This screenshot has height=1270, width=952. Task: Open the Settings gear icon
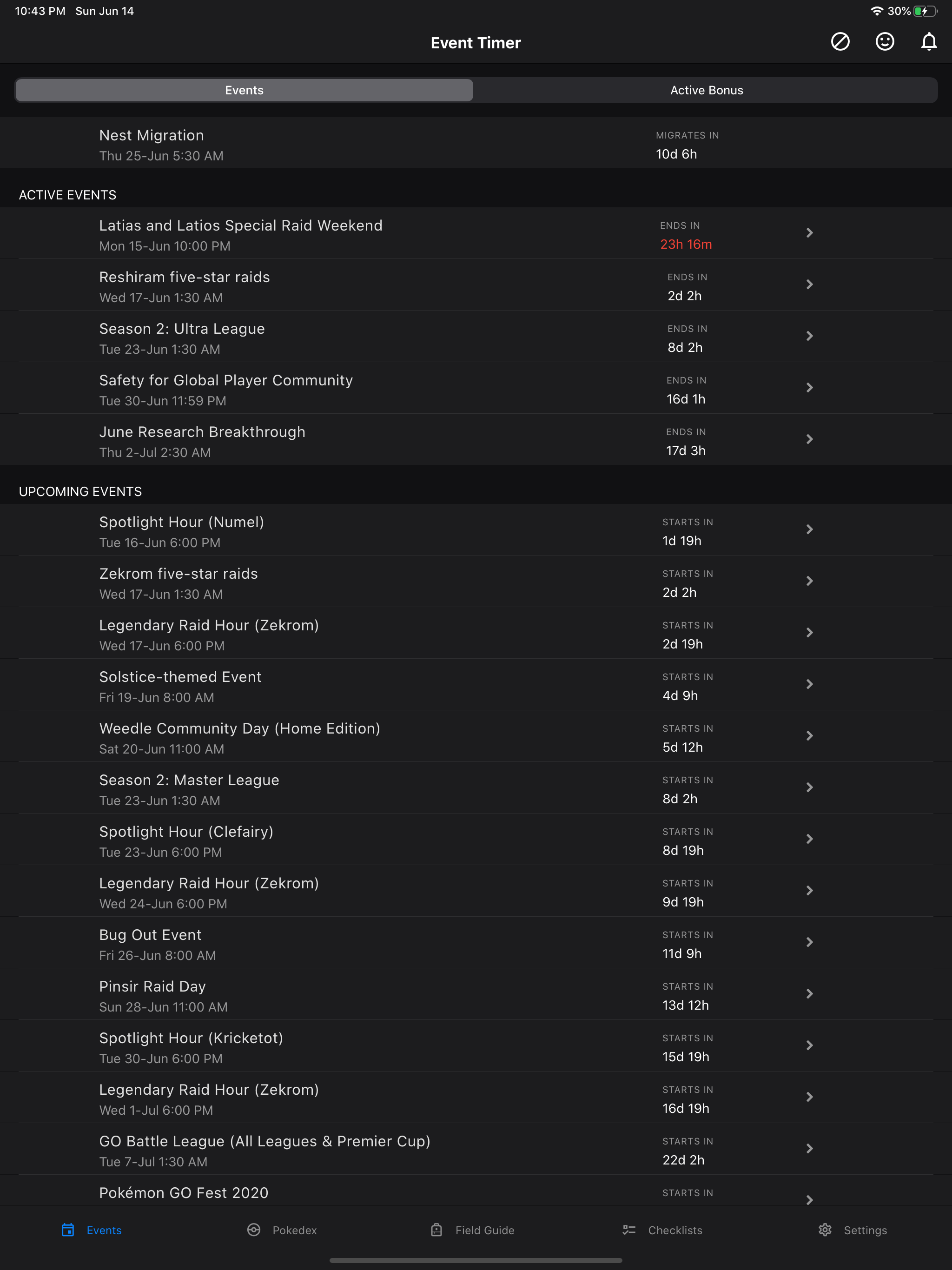pyautogui.click(x=825, y=1230)
